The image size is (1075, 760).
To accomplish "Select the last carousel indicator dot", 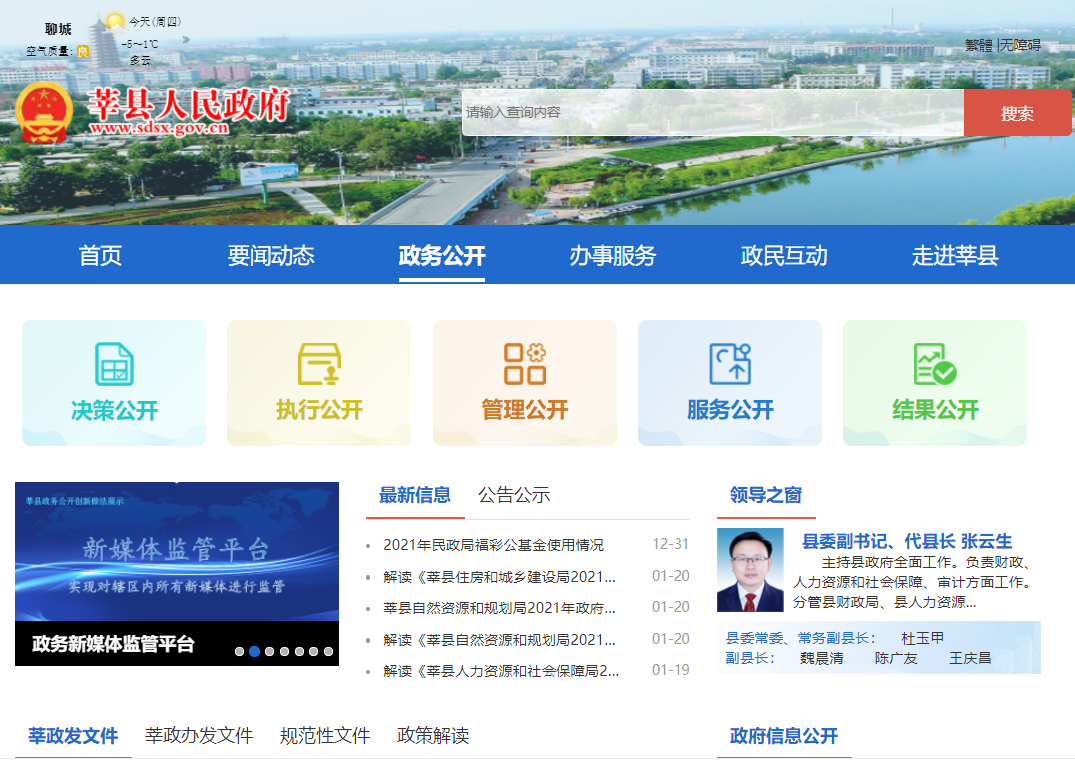I will tap(327, 651).
